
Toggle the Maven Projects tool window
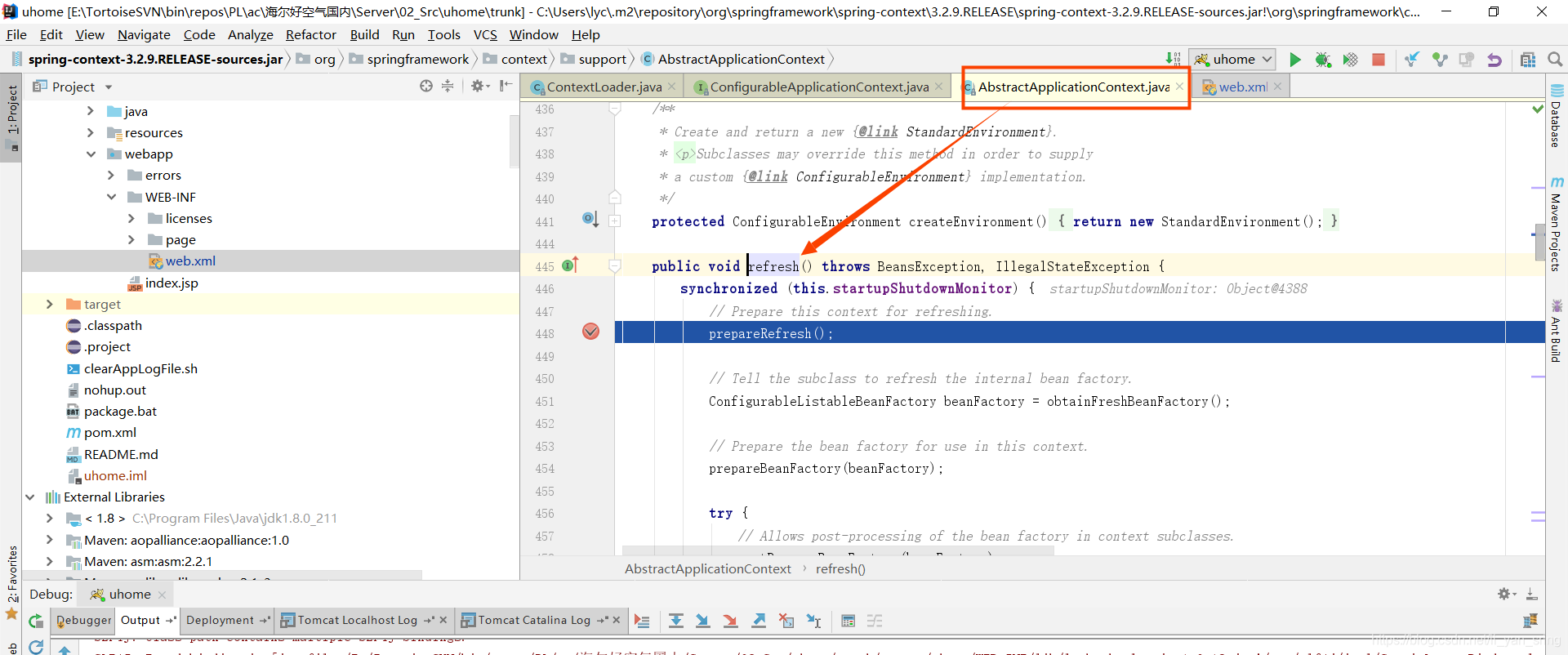tap(1557, 225)
